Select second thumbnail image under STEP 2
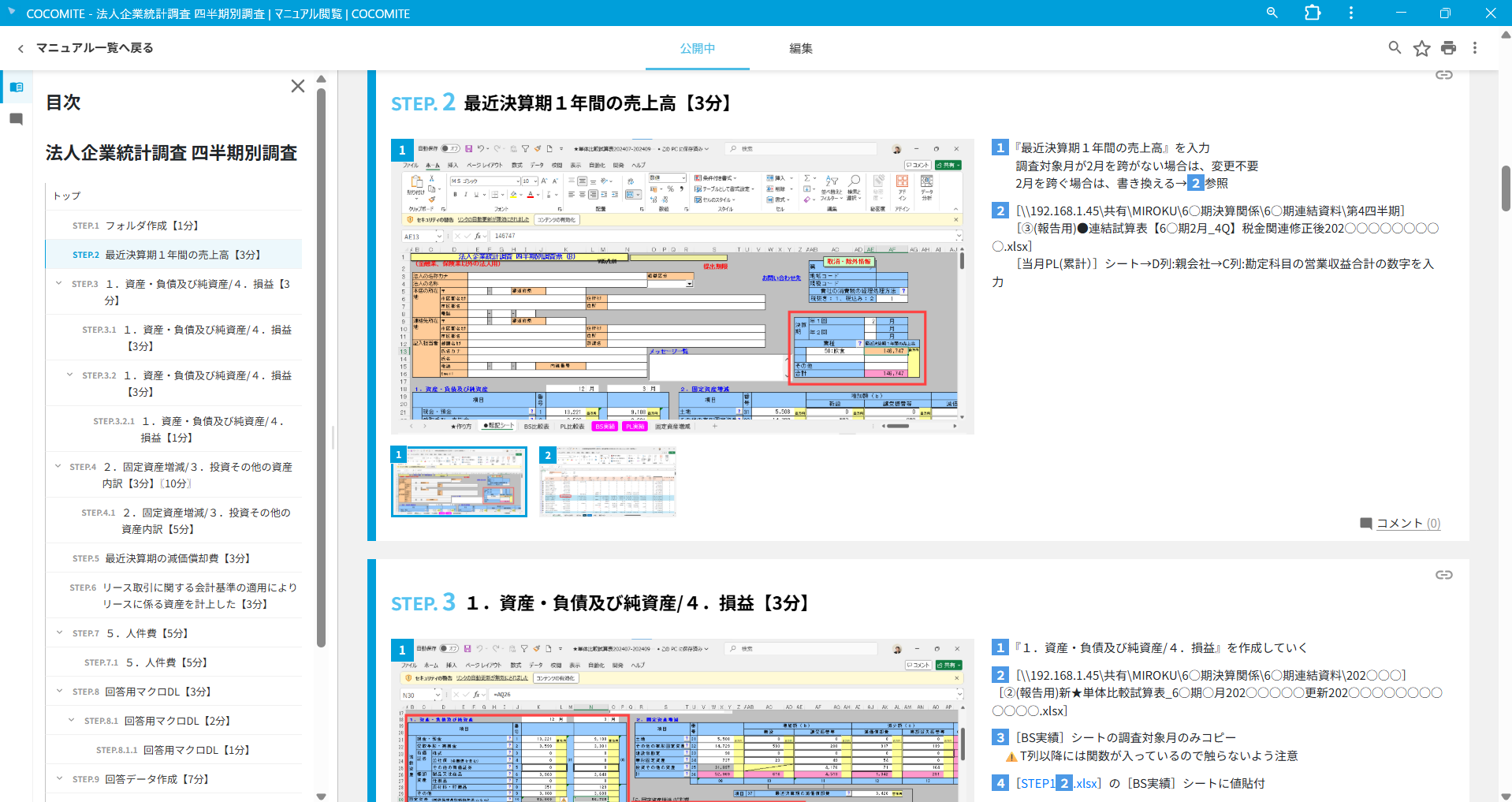This screenshot has height=802, width=1512. pyautogui.click(x=607, y=482)
